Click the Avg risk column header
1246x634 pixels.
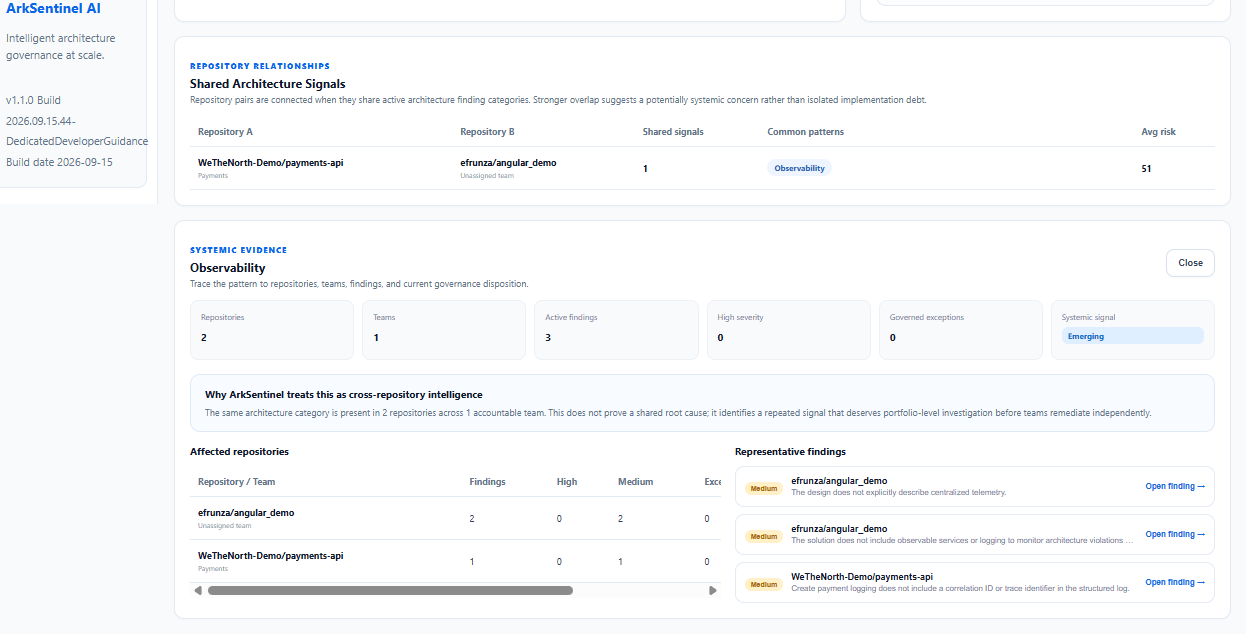(1158, 132)
